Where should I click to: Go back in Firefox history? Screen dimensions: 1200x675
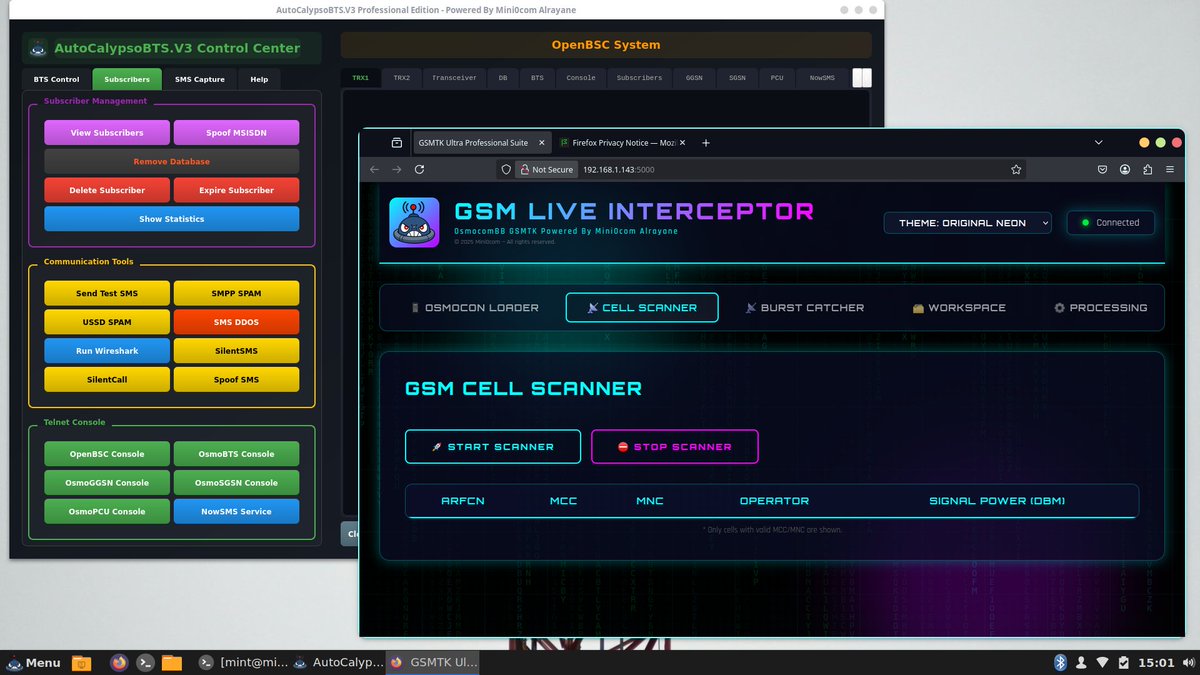tap(375, 170)
